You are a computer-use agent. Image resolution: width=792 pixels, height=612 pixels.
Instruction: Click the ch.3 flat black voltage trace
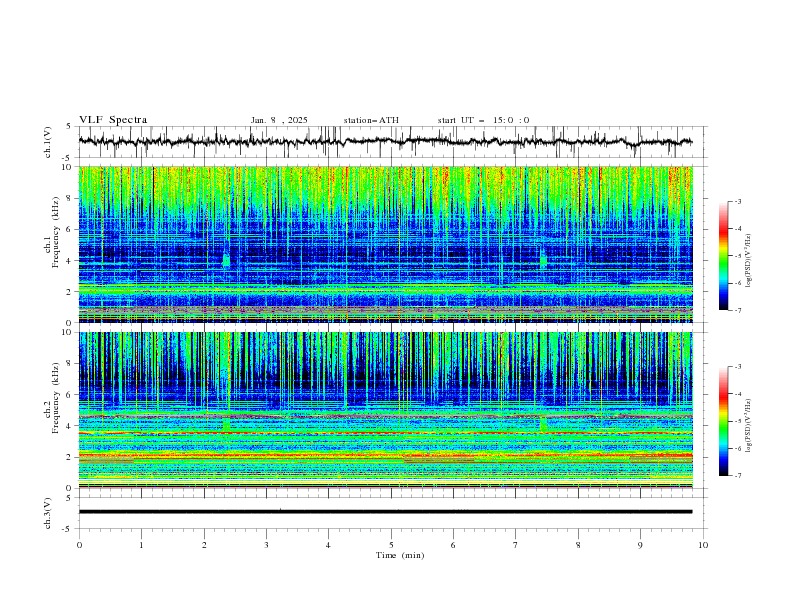pyautogui.click(x=385, y=512)
